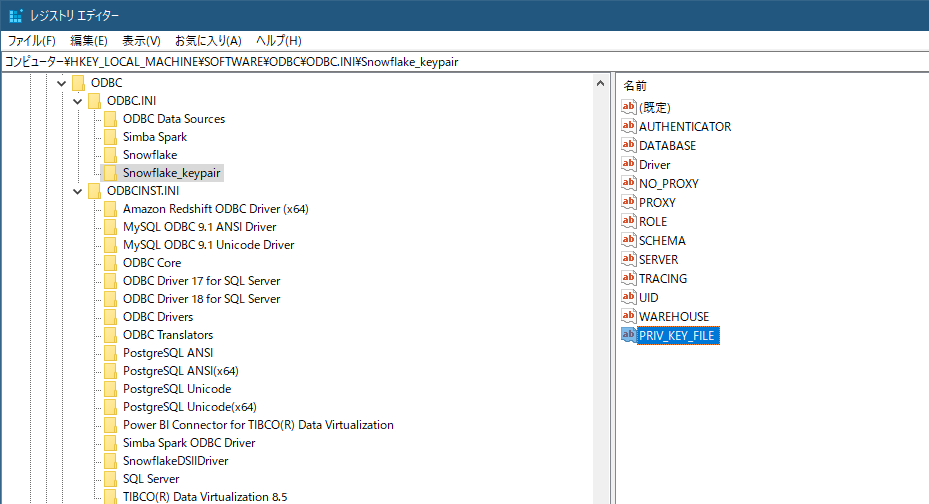Click the string icon beside PRIV_KEY_FILE
This screenshot has width=929, height=504.
(x=629, y=335)
